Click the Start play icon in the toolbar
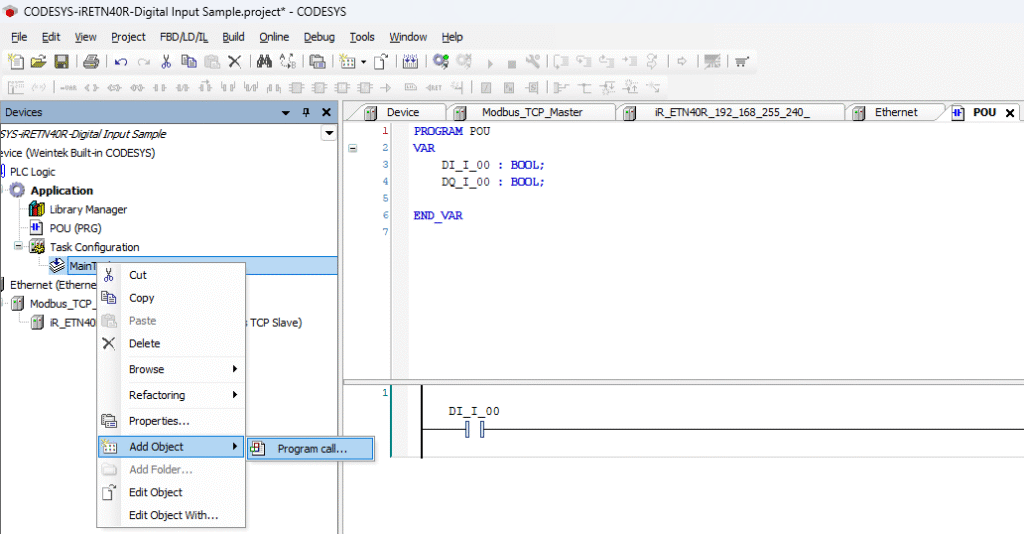The width and height of the screenshot is (1024, 534). 490,63
